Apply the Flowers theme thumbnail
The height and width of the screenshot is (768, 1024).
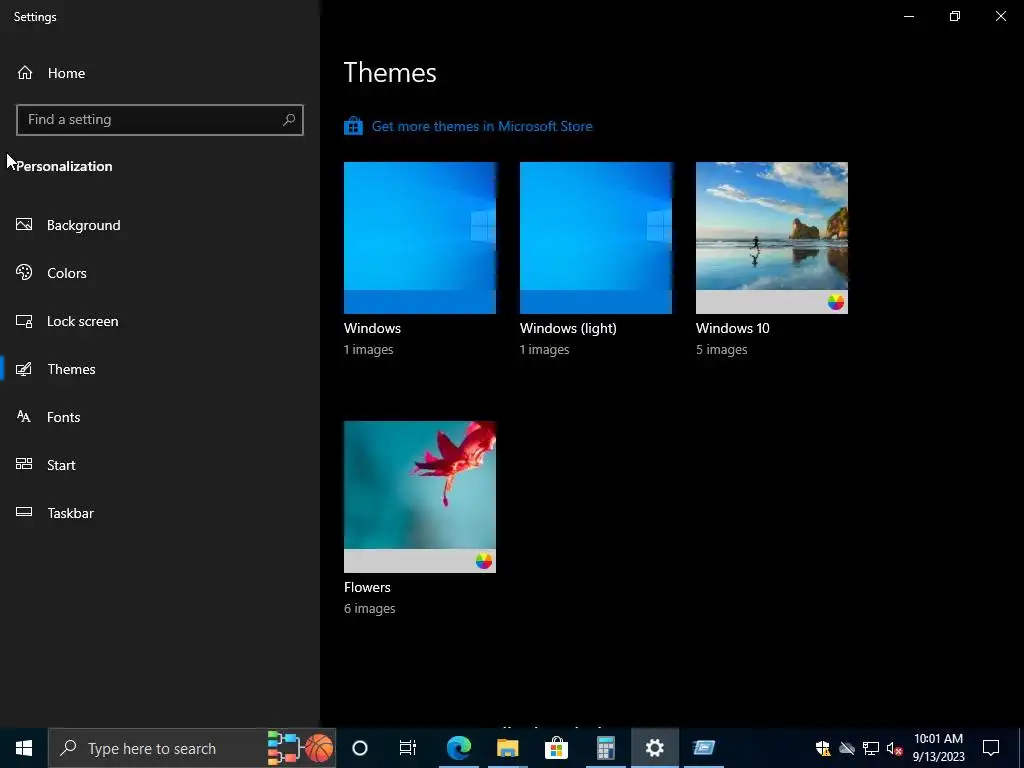click(420, 497)
